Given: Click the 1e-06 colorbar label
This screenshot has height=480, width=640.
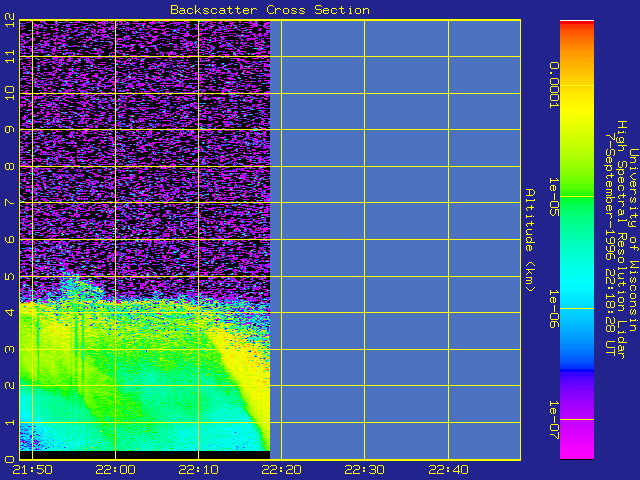Looking at the screenshot, I should point(553,309).
